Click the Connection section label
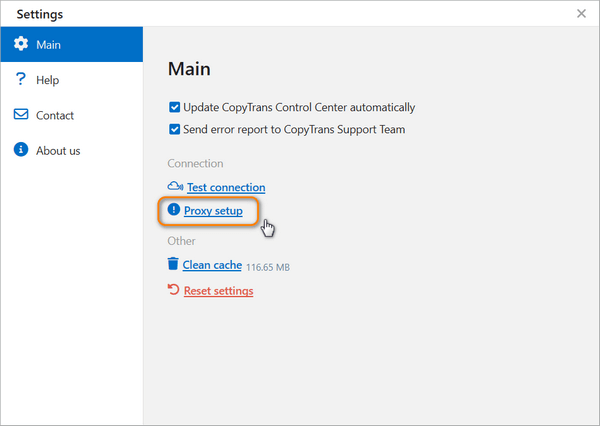Image resolution: width=600 pixels, height=426 pixels. click(x=196, y=163)
